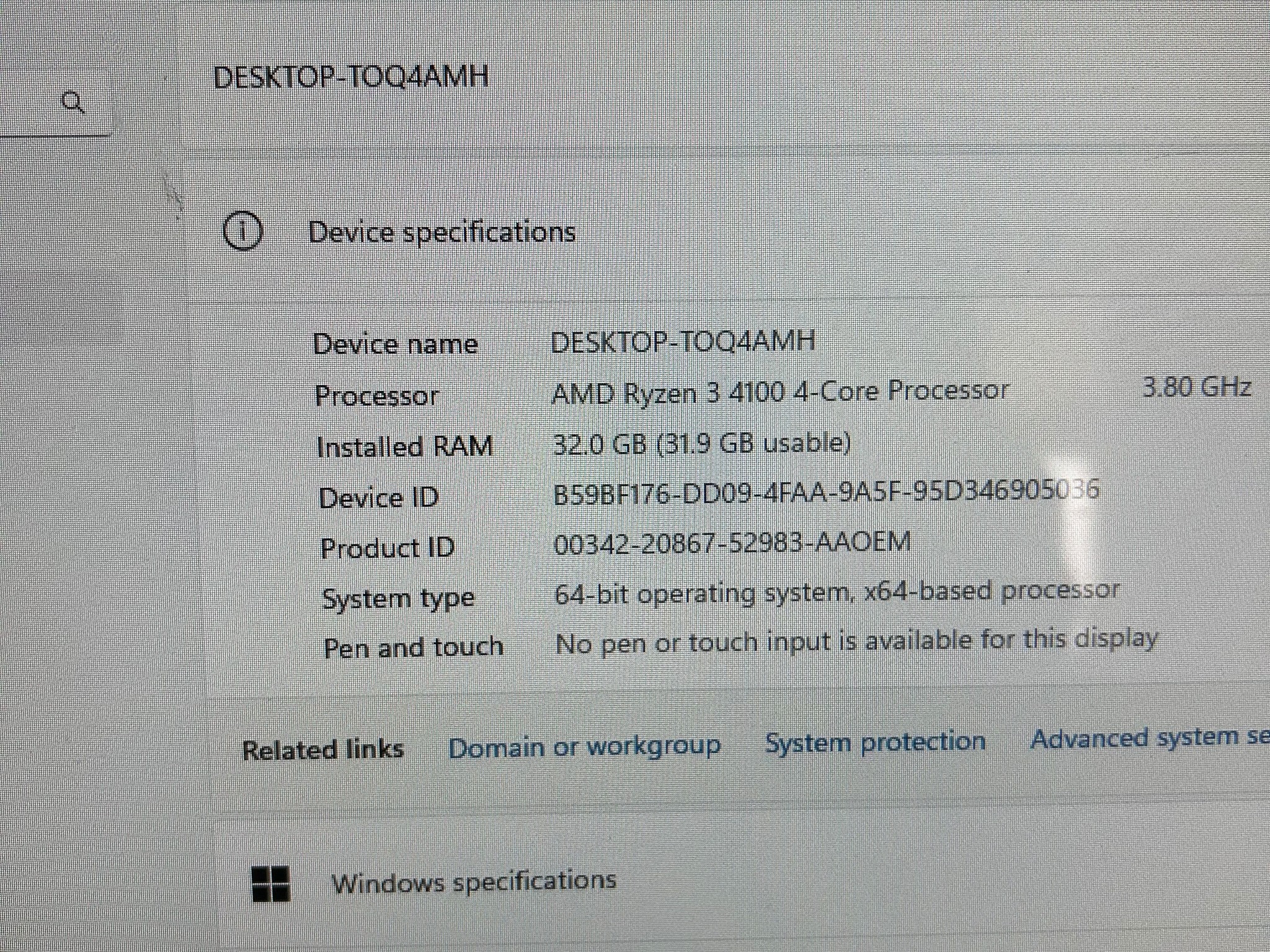The height and width of the screenshot is (952, 1270).
Task: Focus the settings search input field
Action: tap(56, 104)
